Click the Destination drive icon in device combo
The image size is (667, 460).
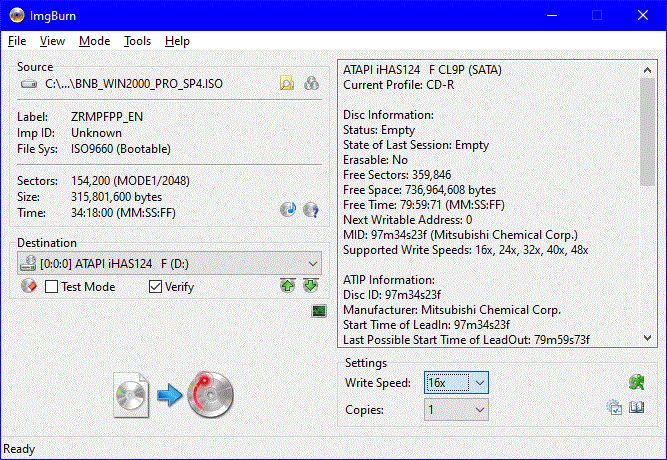click(29, 263)
